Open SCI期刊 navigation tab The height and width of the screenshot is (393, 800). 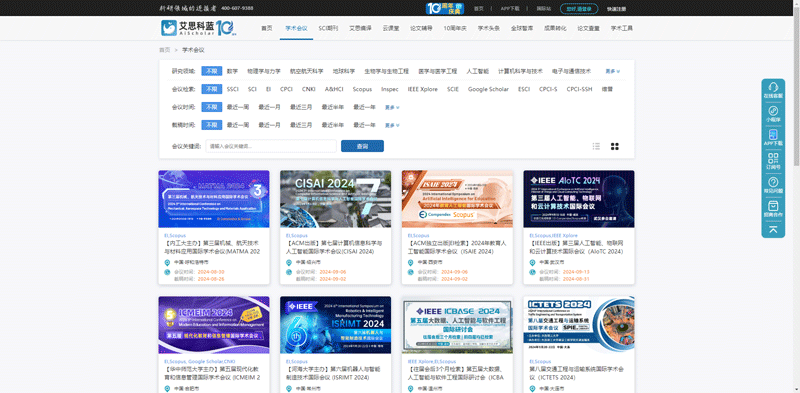328,29
